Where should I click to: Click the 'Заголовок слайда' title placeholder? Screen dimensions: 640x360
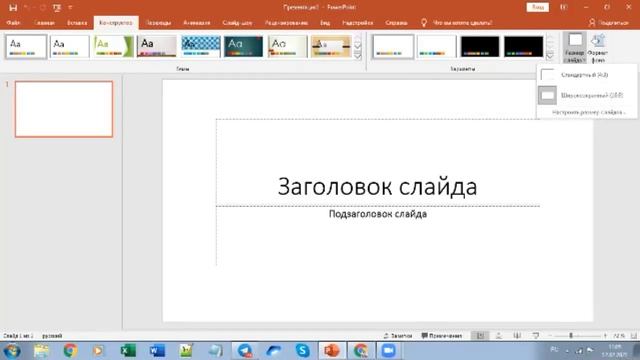tap(377, 187)
